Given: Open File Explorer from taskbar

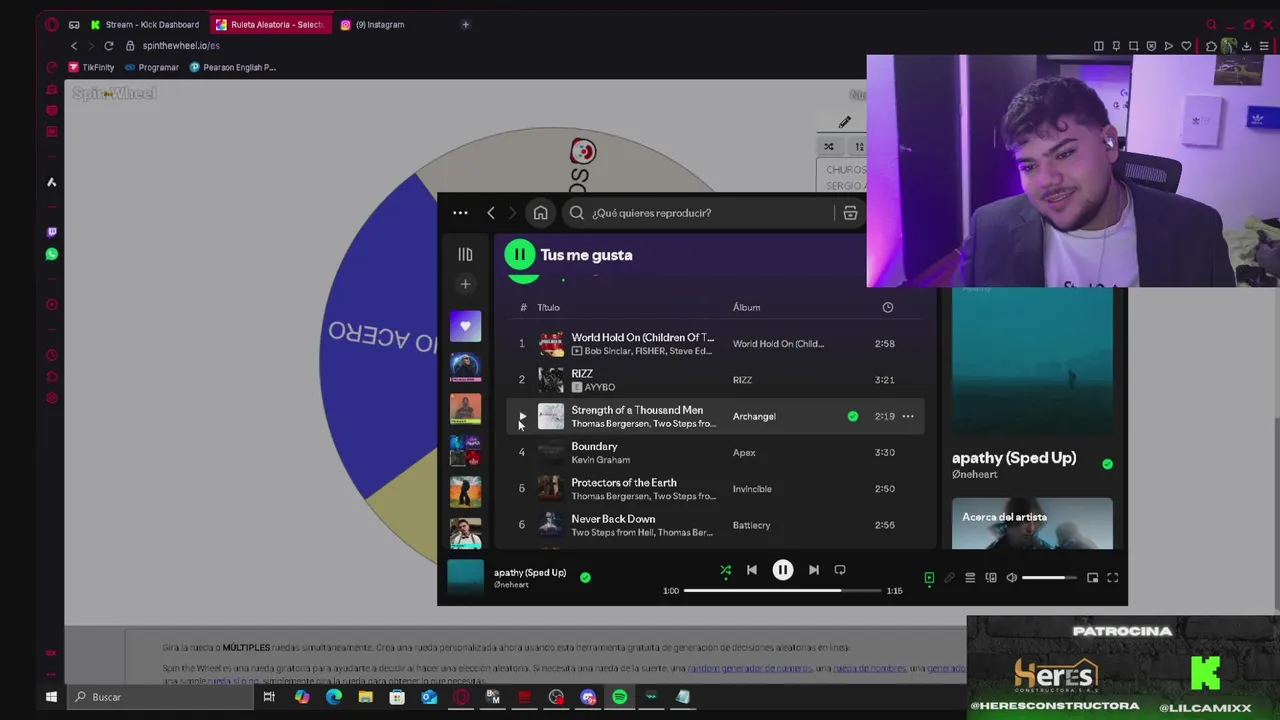Looking at the screenshot, I should (x=365, y=697).
